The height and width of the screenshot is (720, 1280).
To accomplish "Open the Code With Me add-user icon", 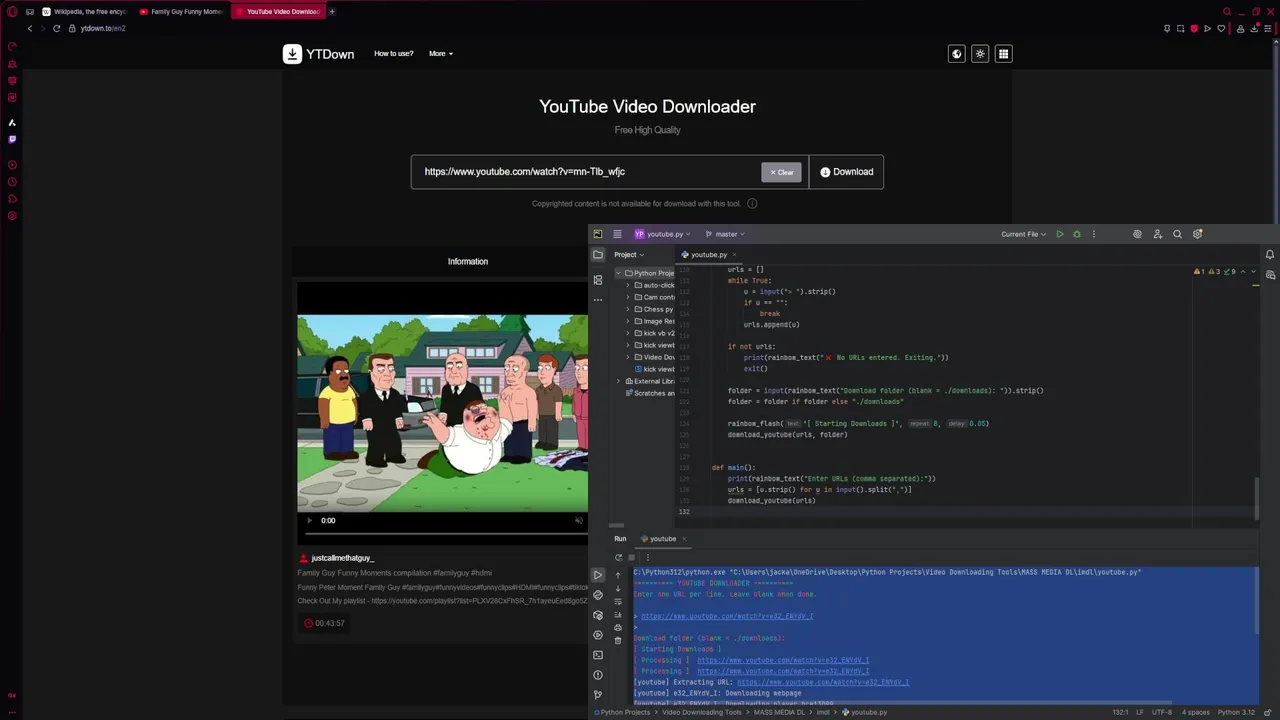I will [1157, 234].
